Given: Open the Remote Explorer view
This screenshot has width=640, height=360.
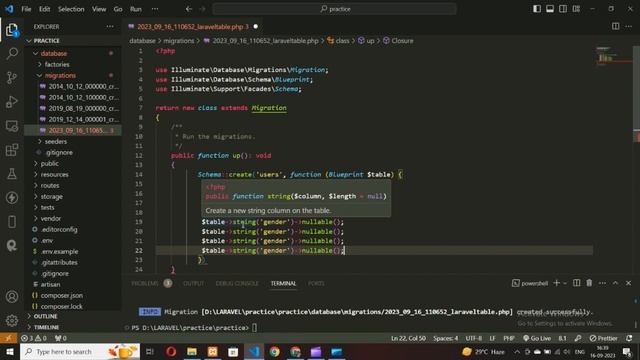Looking at the screenshot, I should [x=12, y=126].
